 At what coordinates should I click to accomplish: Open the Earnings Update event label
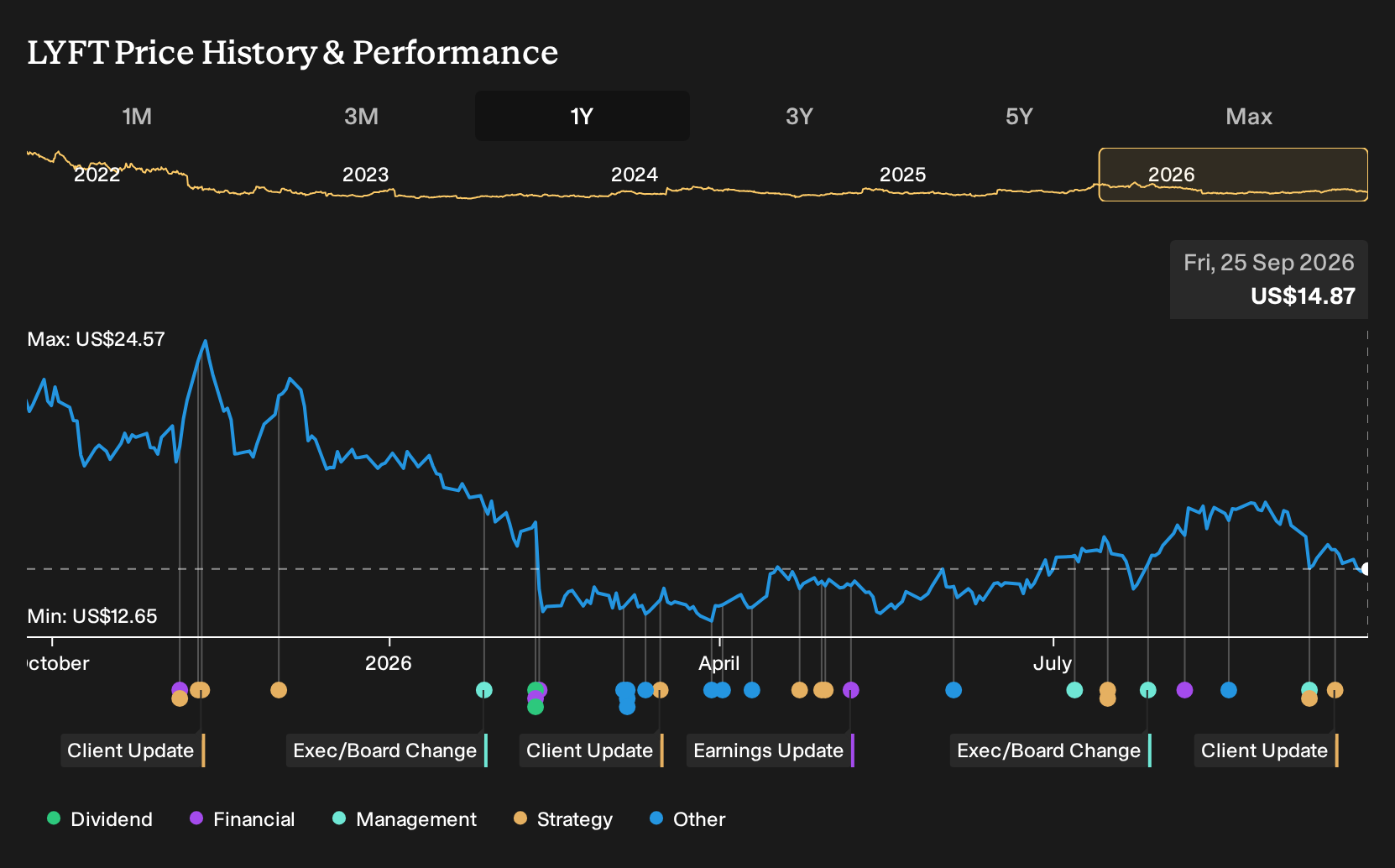[x=771, y=750]
